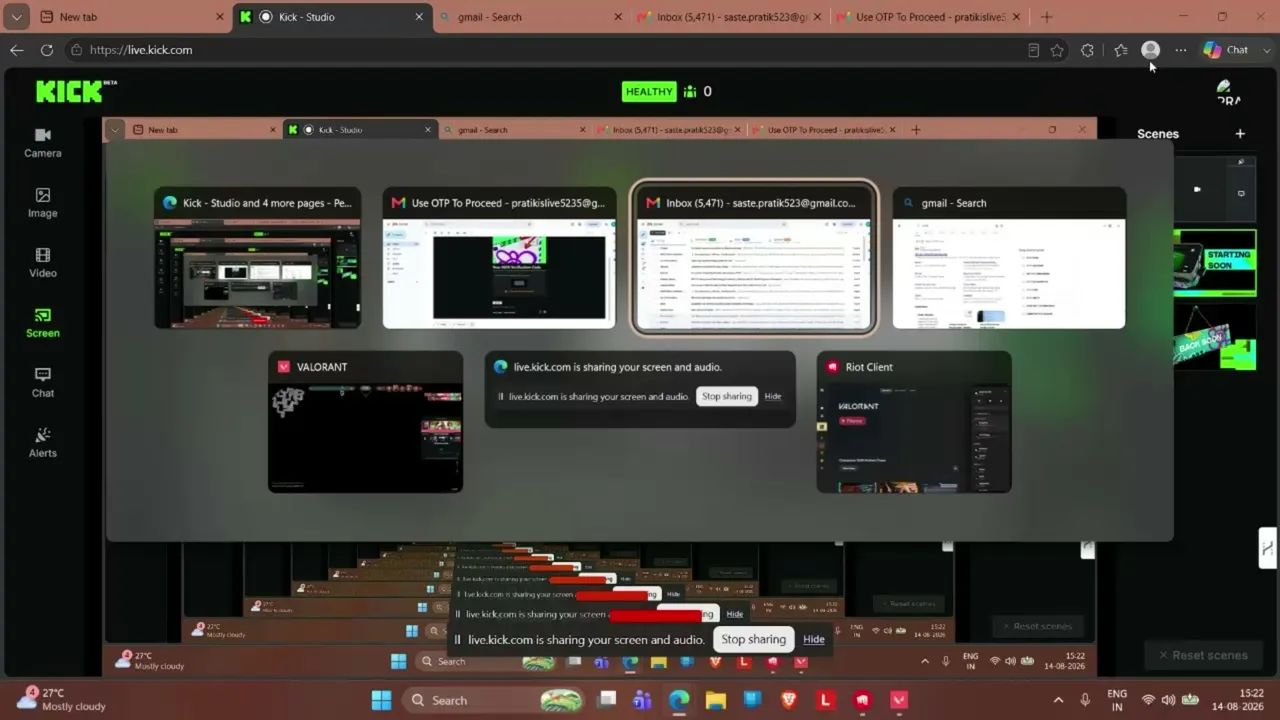Switch to the gmail - Search tab
The height and width of the screenshot is (720, 1280).
point(530,17)
